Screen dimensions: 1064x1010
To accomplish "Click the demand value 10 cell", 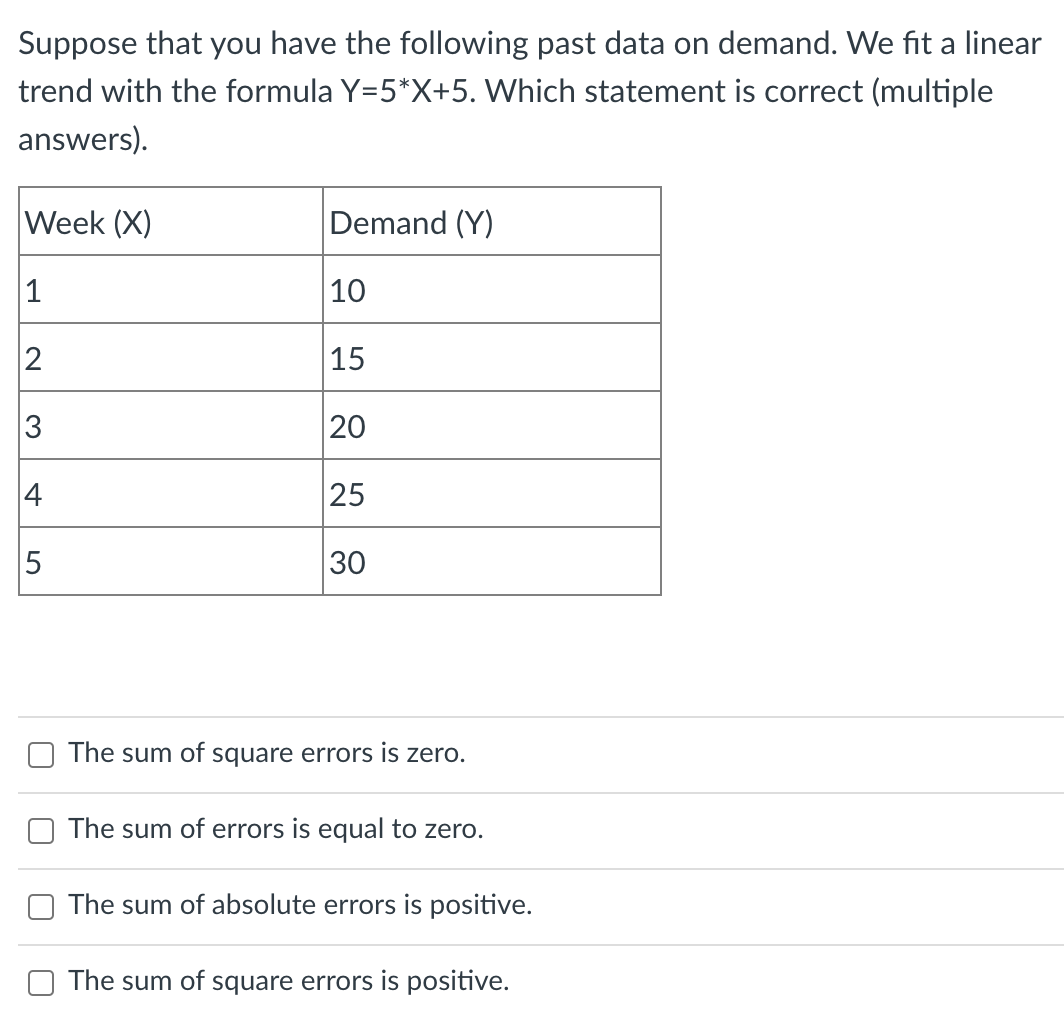I will [491, 290].
